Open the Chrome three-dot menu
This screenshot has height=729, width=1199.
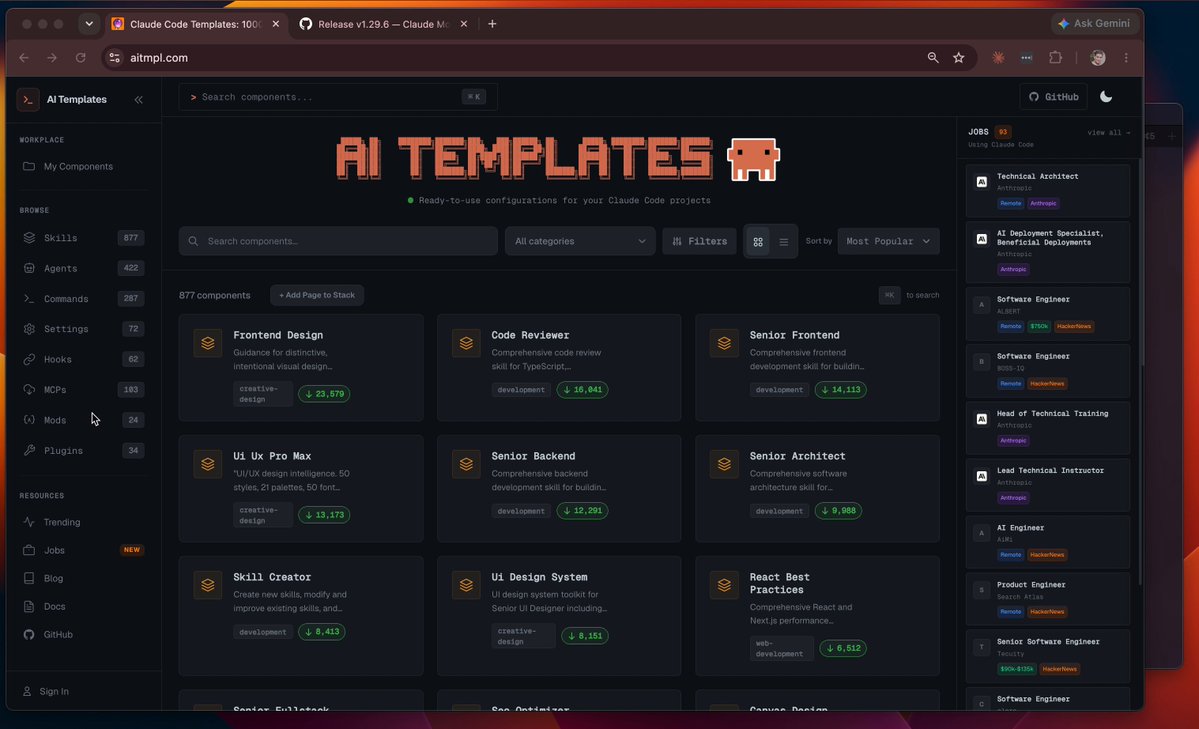(1126, 57)
